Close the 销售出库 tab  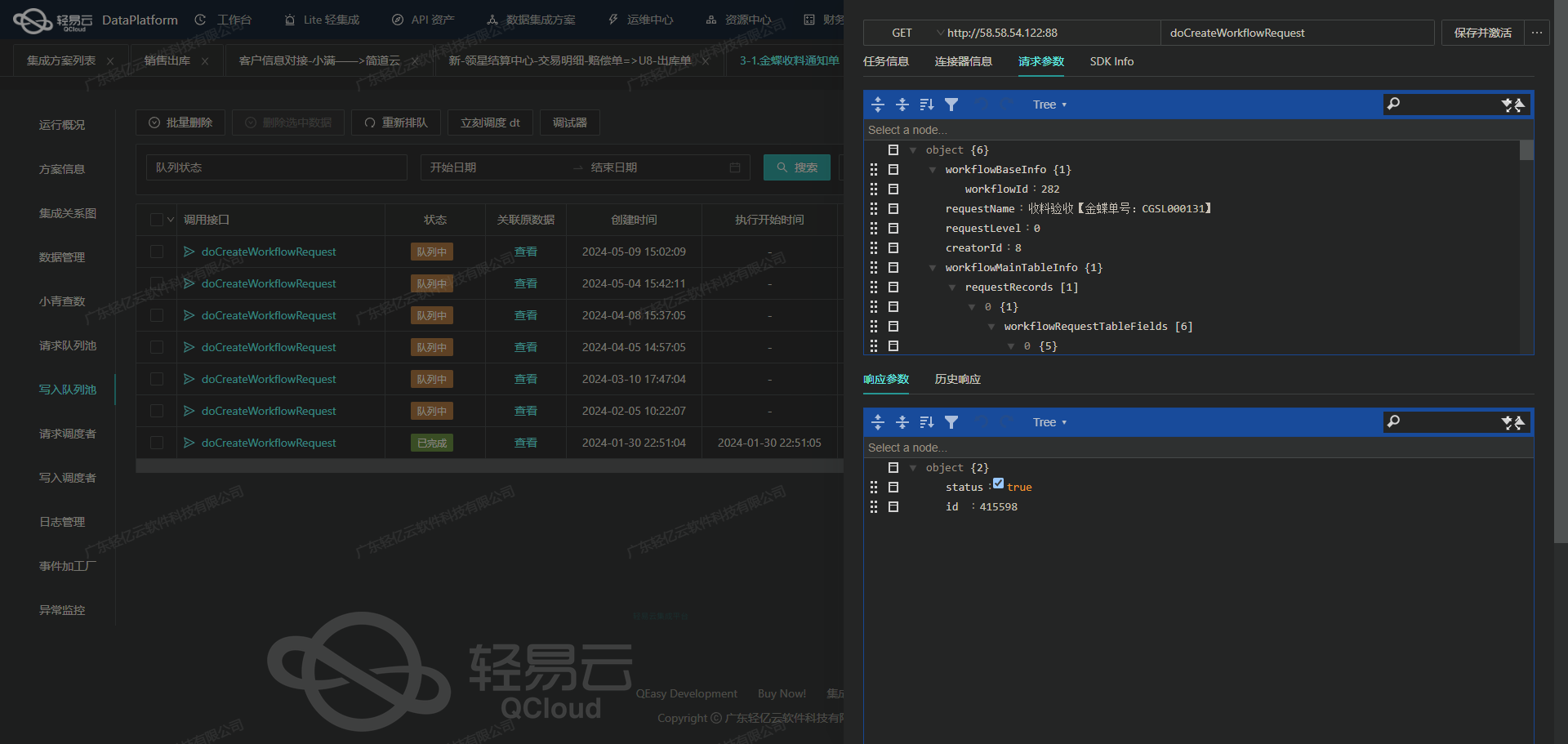(x=205, y=61)
